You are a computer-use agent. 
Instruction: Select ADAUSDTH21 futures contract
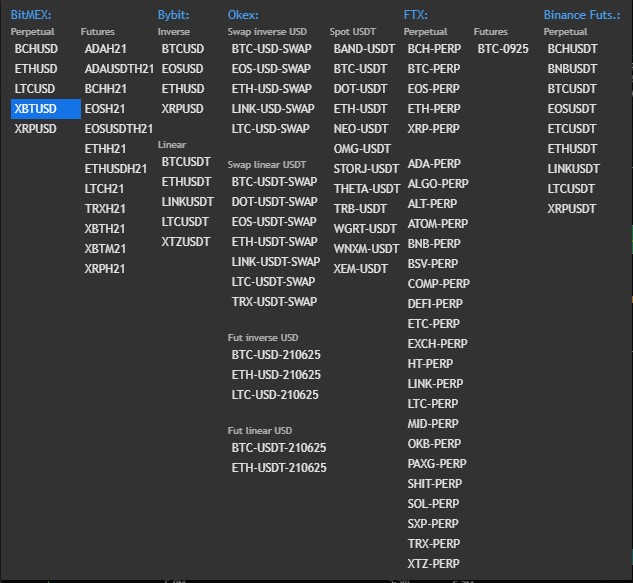pyautogui.click(x=119, y=69)
